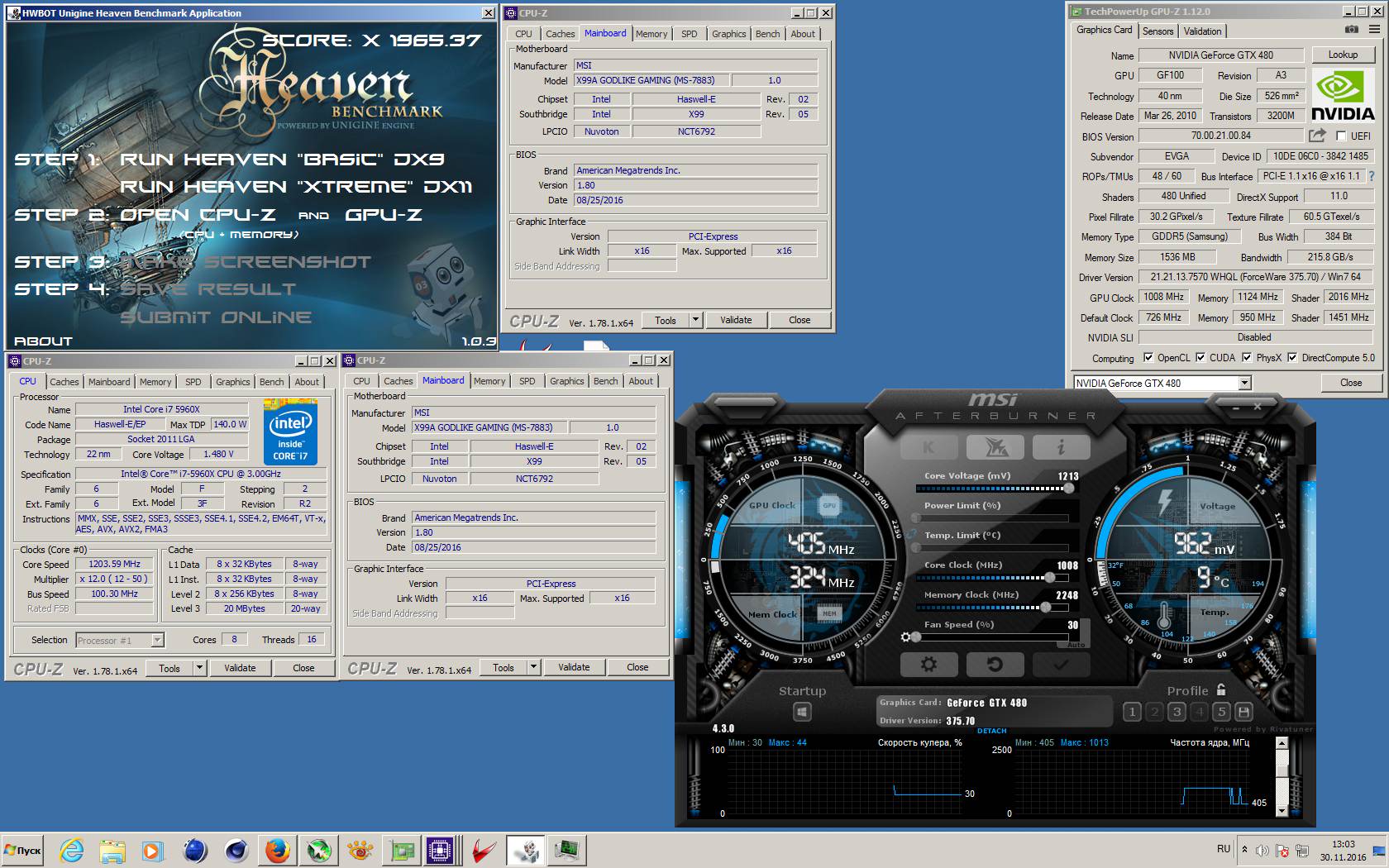Click SAVE RESULT in Heaven Benchmark

[x=208, y=289]
